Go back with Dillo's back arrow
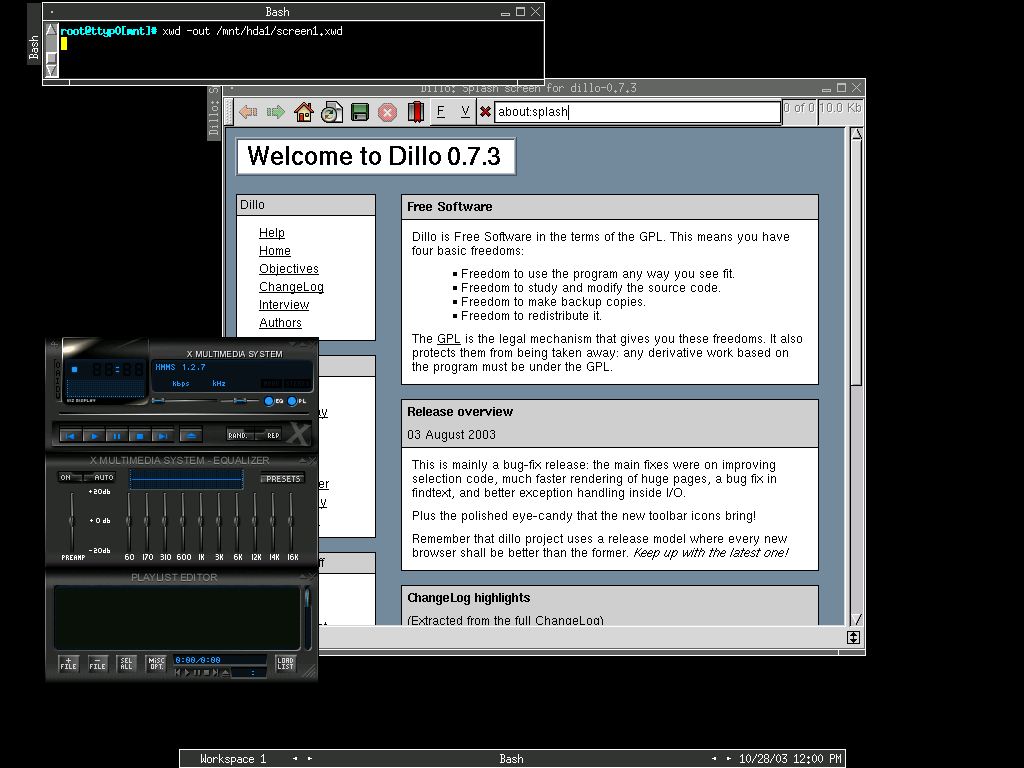 [x=248, y=112]
